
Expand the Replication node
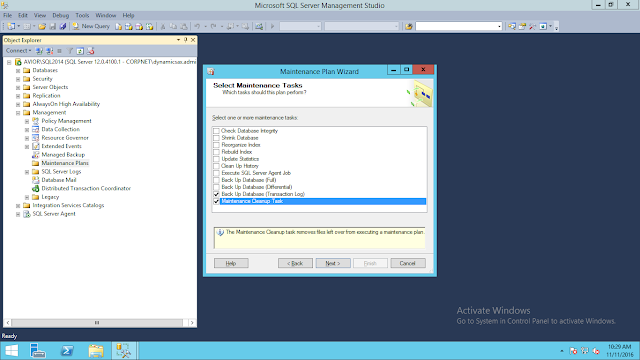click(18, 96)
